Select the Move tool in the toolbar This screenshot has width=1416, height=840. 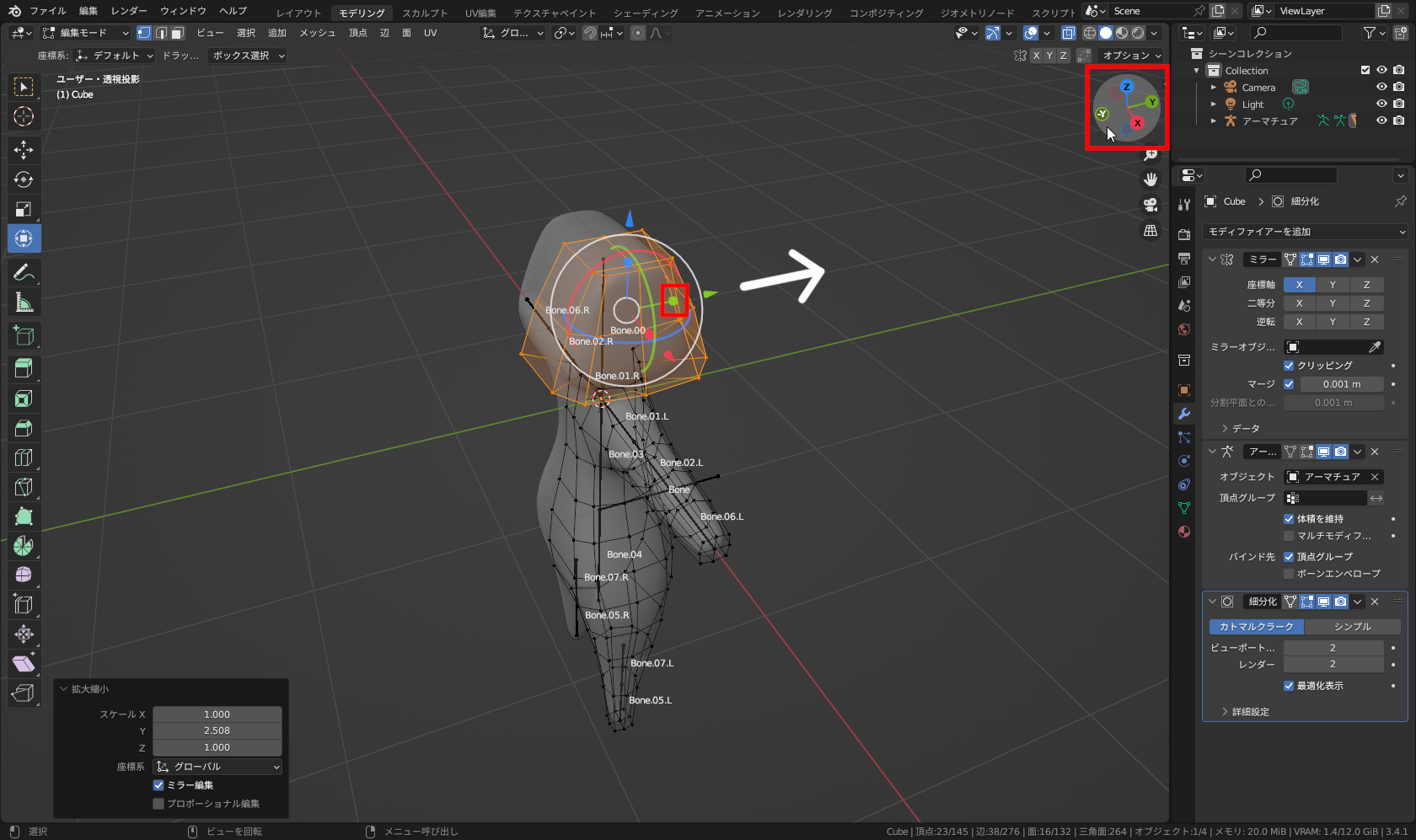pyautogui.click(x=23, y=149)
